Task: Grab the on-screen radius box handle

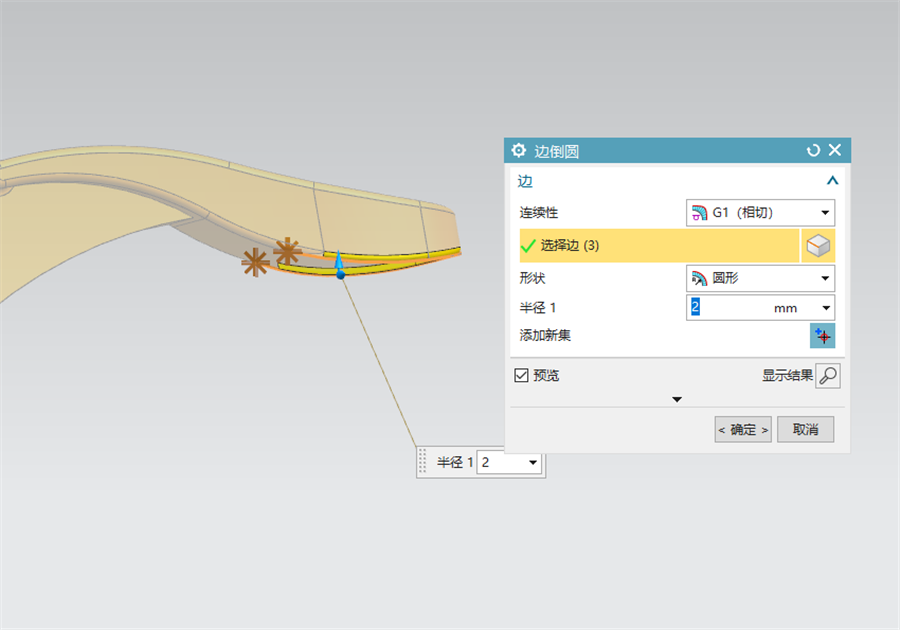Action: [x=423, y=461]
